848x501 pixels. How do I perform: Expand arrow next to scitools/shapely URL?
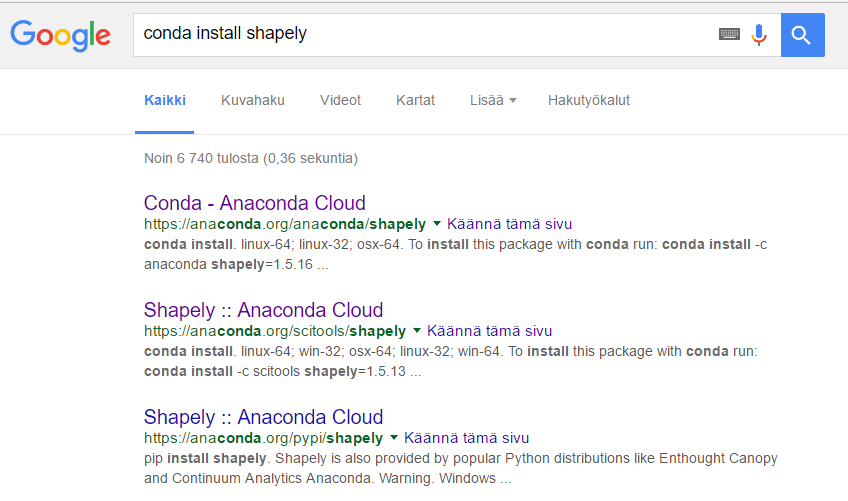point(417,331)
